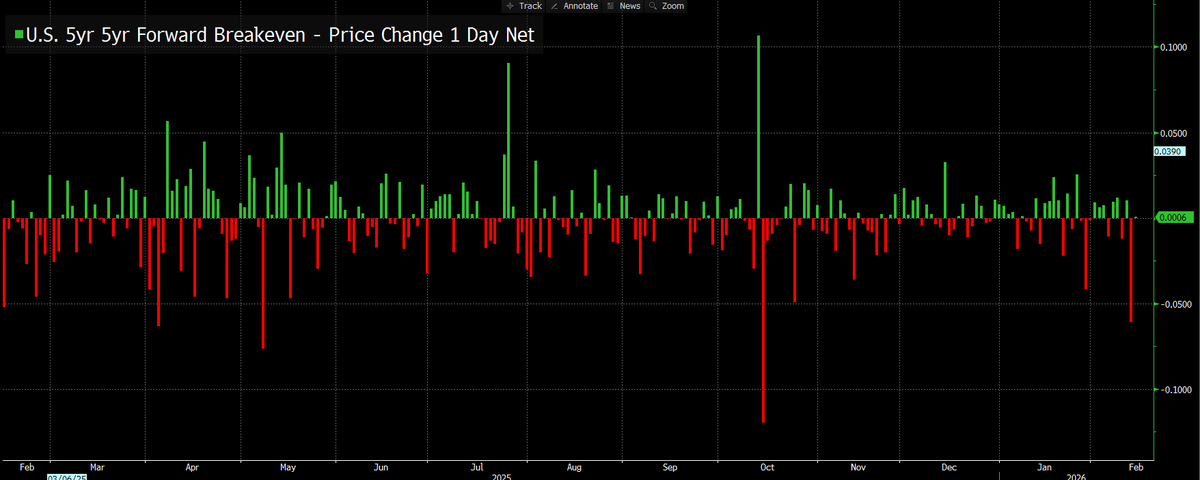Click the 2026 year label
This screenshot has width=1200, height=480.
tap(1076, 477)
